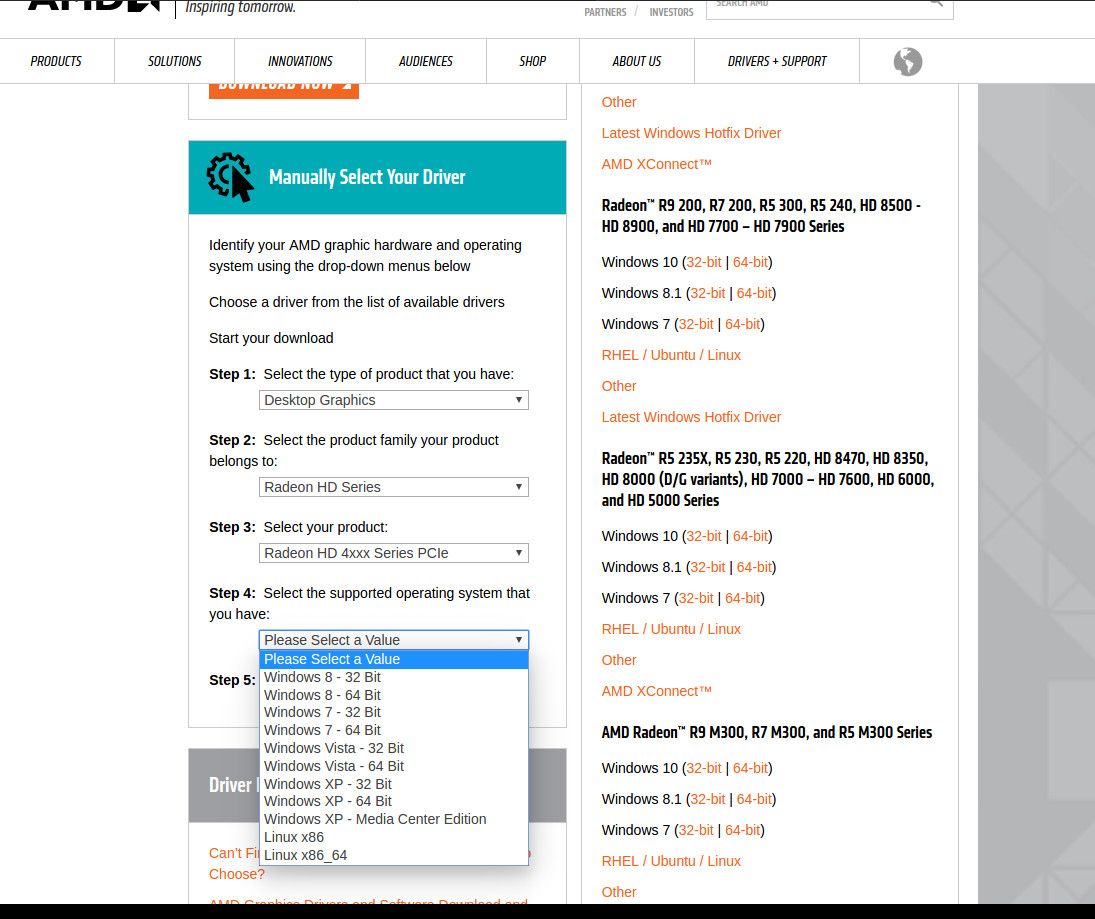Choose Linux x86 option
This screenshot has height=919, width=1095.
point(393,837)
